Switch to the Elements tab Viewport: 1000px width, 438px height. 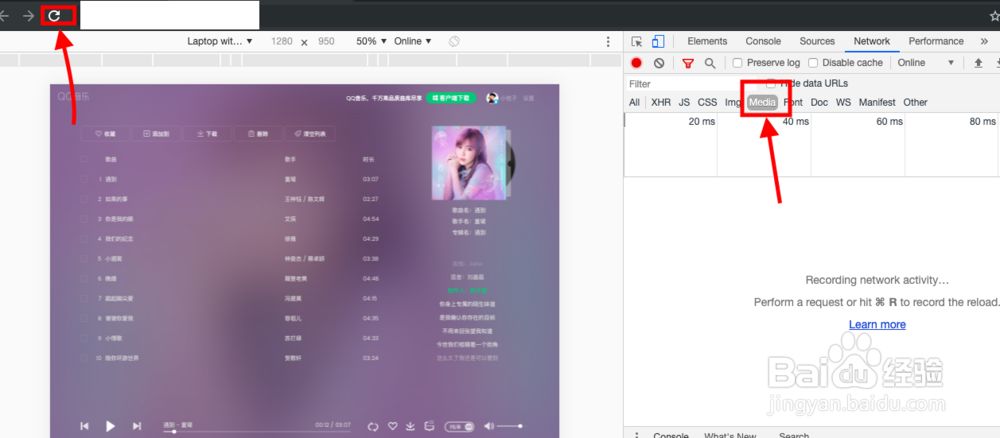point(707,41)
